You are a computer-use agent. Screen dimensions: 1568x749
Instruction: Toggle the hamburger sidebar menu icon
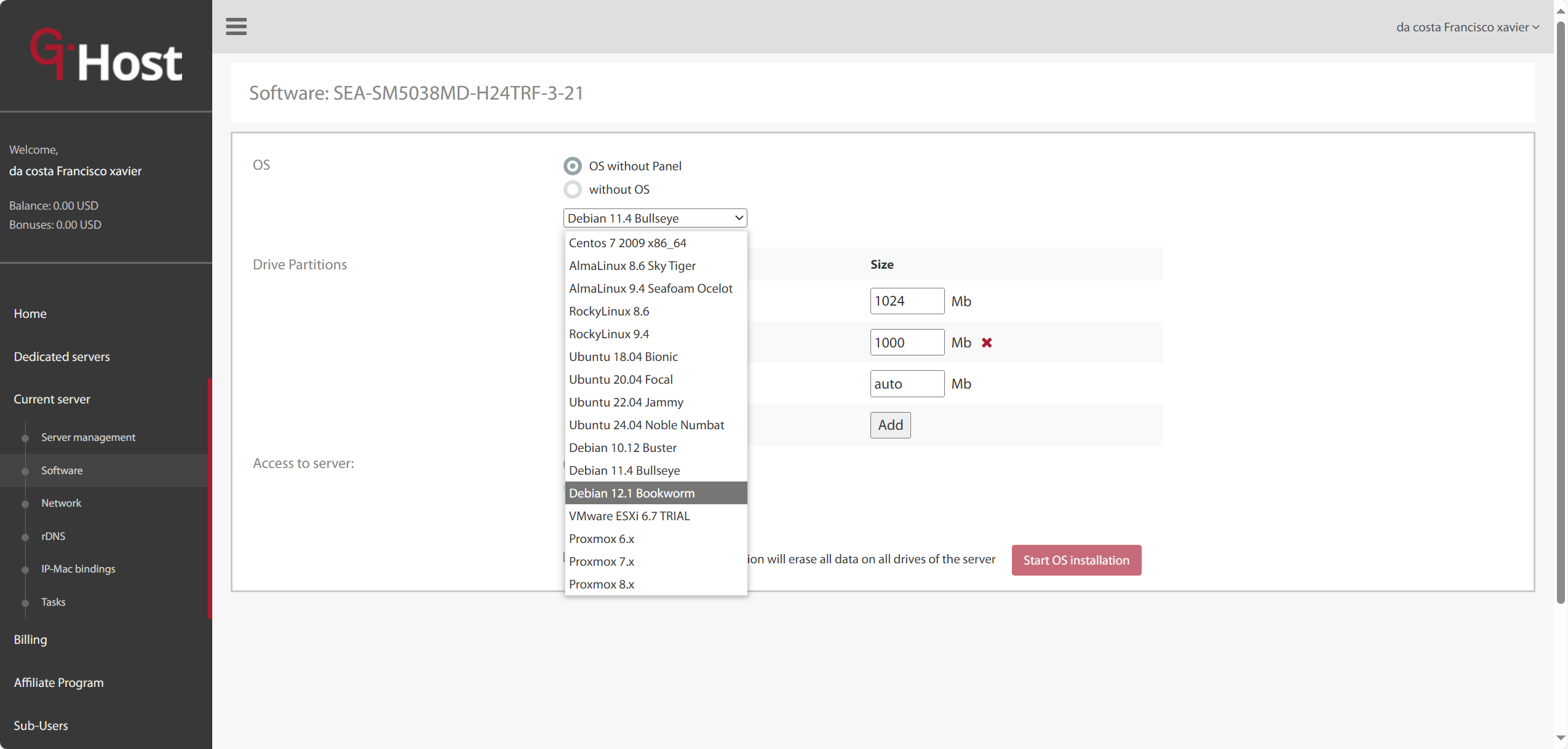tap(236, 26)
